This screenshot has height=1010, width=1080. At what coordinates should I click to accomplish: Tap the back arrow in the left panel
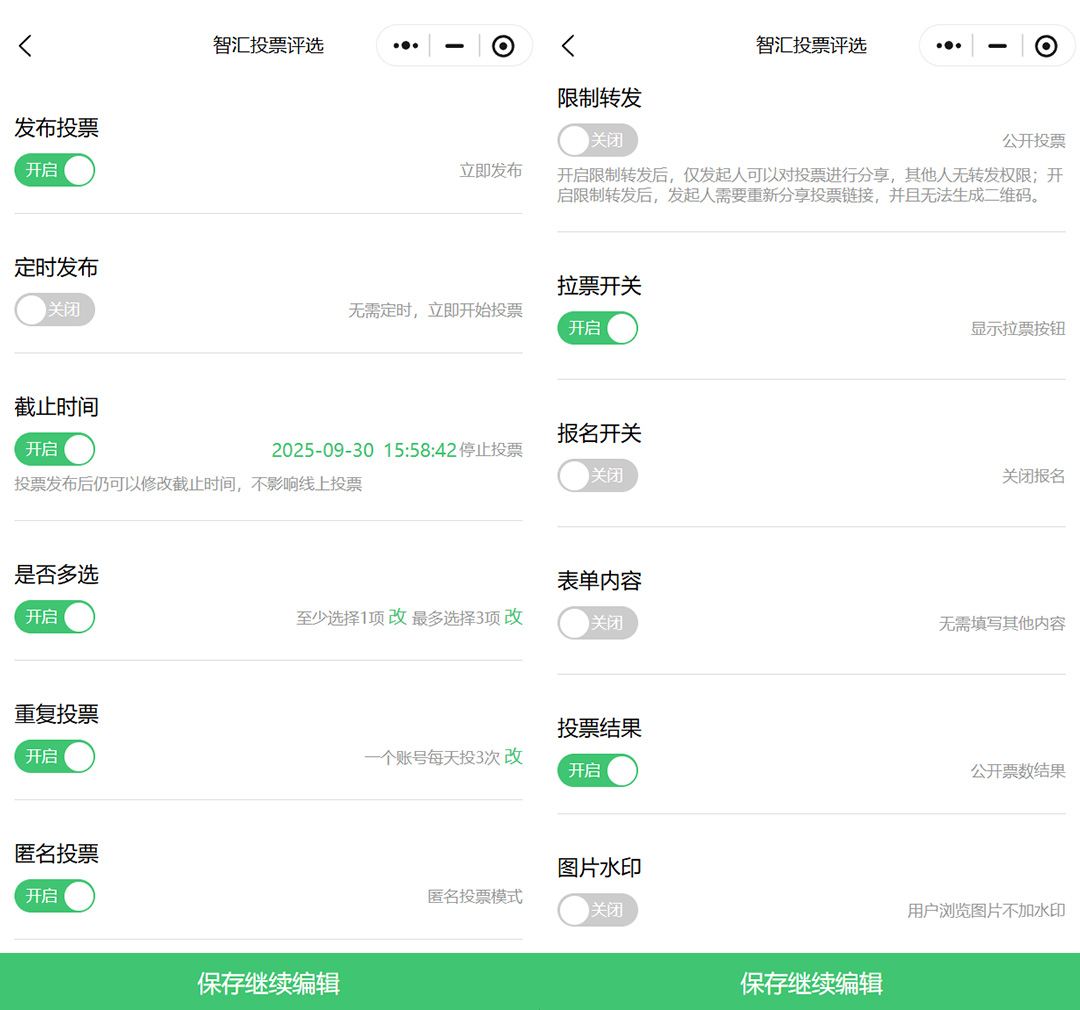click(26, 46)
